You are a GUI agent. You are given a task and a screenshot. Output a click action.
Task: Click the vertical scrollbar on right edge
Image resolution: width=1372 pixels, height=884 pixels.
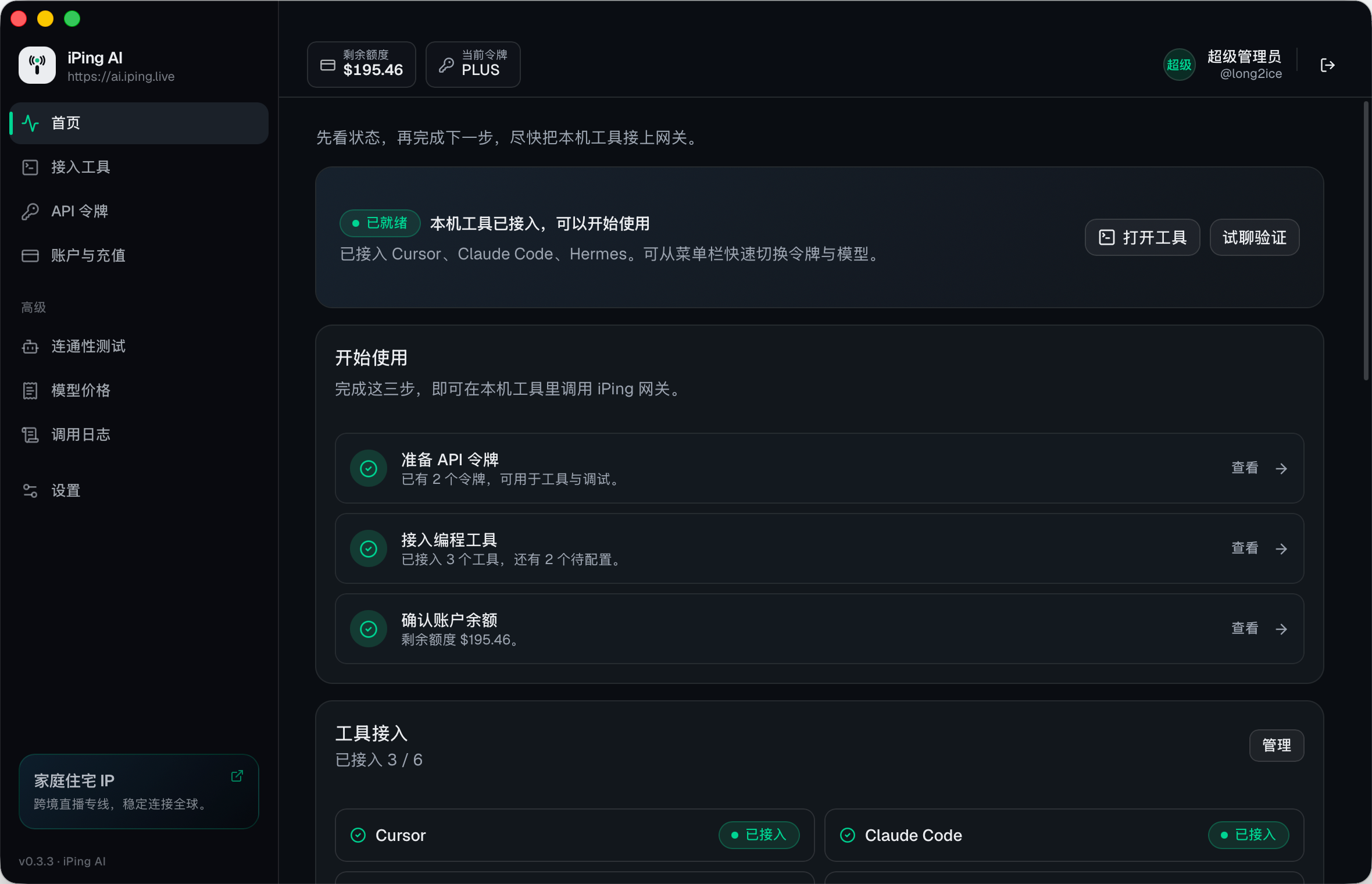(x=1366, y=241)
